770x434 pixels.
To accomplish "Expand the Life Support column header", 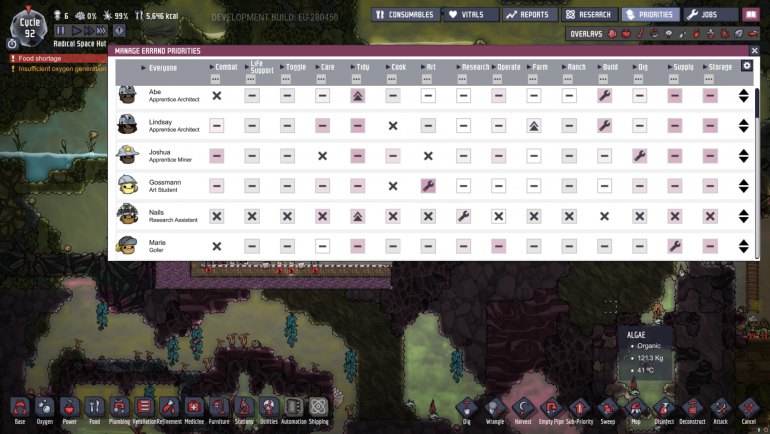I will click(x=259, y=67).
